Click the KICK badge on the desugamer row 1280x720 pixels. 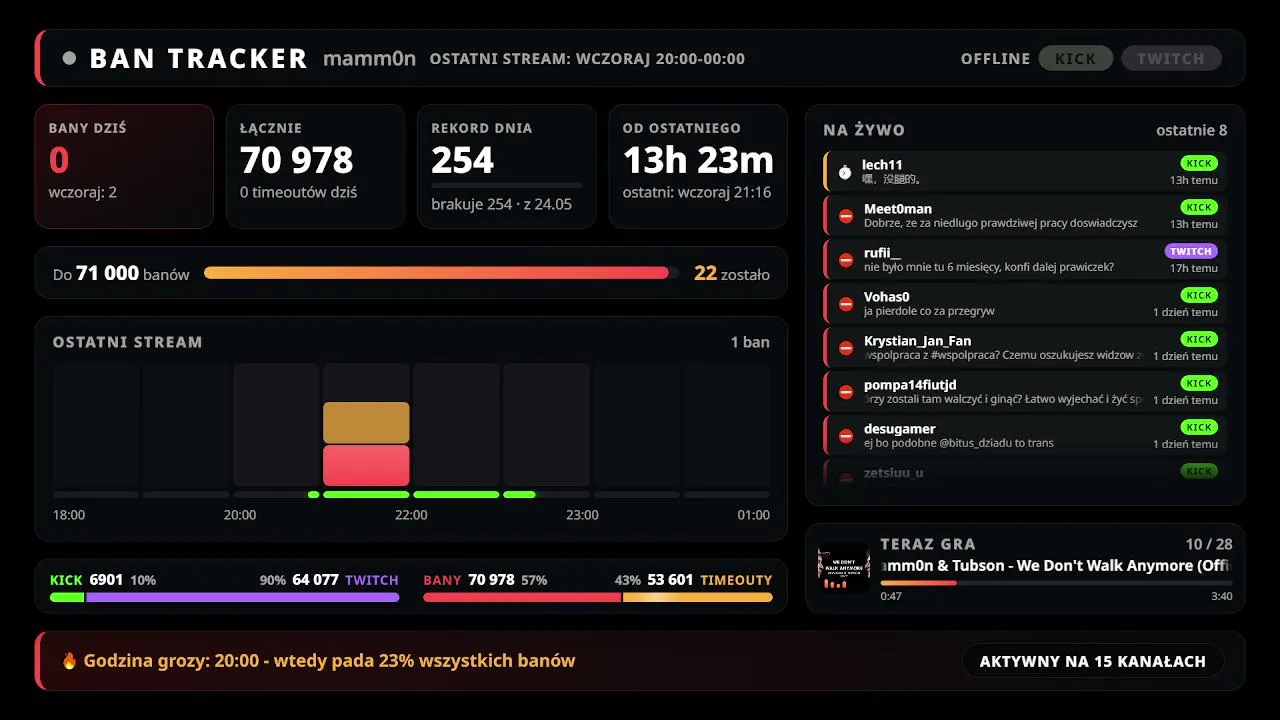pyautogui.click(x=1199, y=427)
